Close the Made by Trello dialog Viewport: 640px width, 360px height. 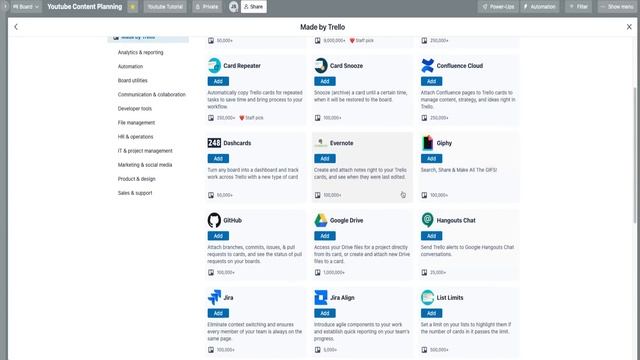(629, 27)
